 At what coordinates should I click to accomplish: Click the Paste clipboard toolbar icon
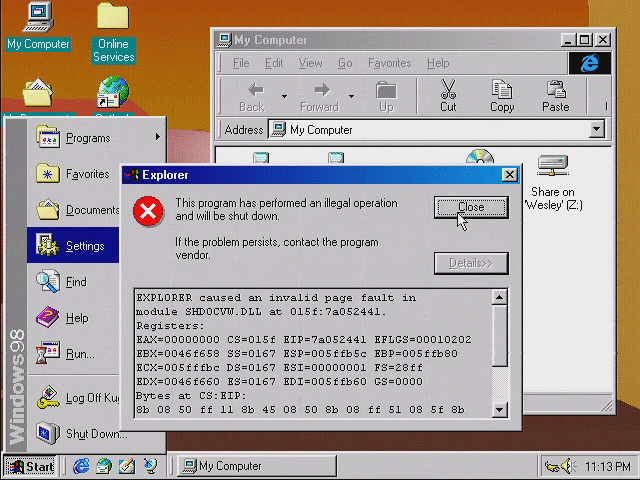tap(556, 89)
